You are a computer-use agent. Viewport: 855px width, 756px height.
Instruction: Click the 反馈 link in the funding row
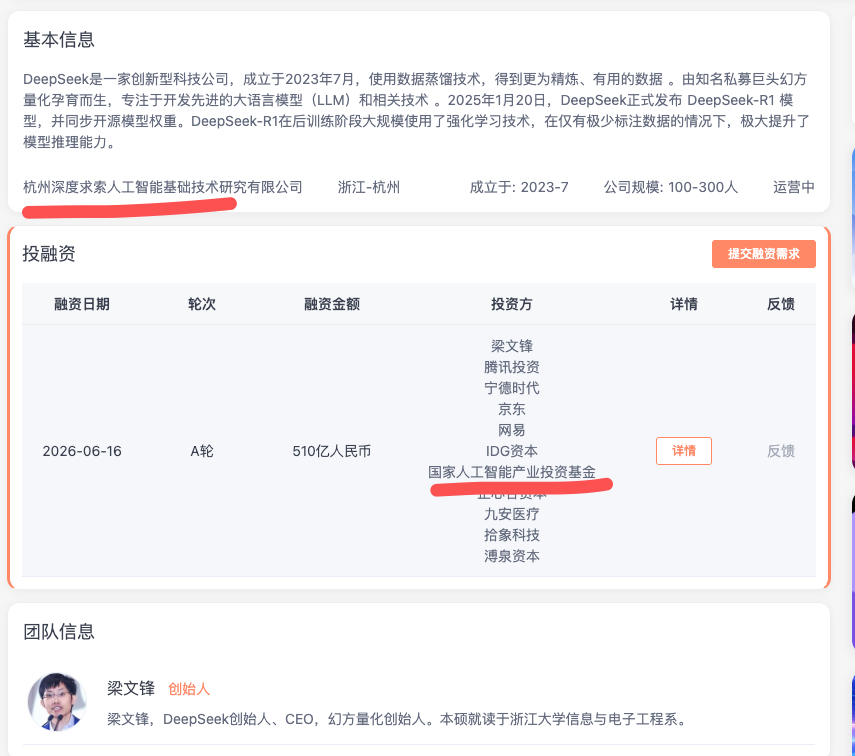780,451
